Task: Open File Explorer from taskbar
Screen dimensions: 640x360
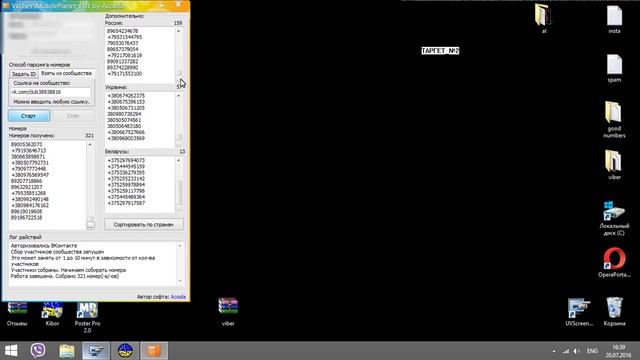Action: point(67,351)
